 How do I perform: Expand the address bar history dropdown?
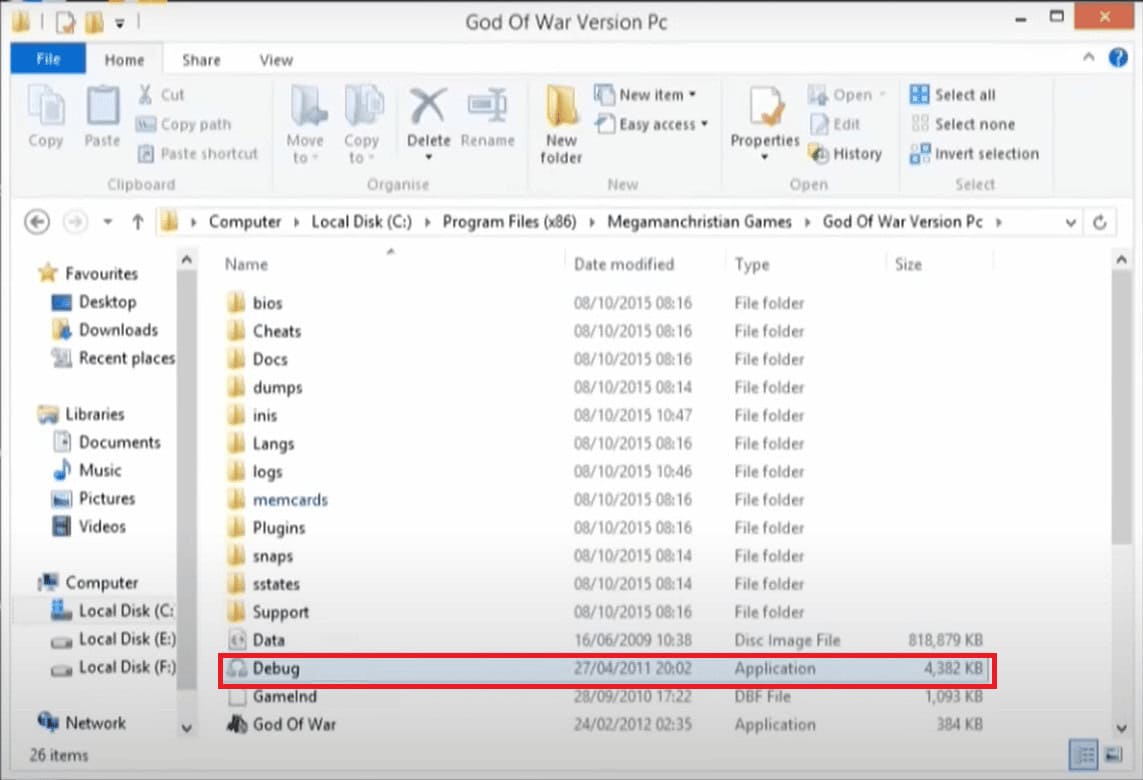[1070, 222]
